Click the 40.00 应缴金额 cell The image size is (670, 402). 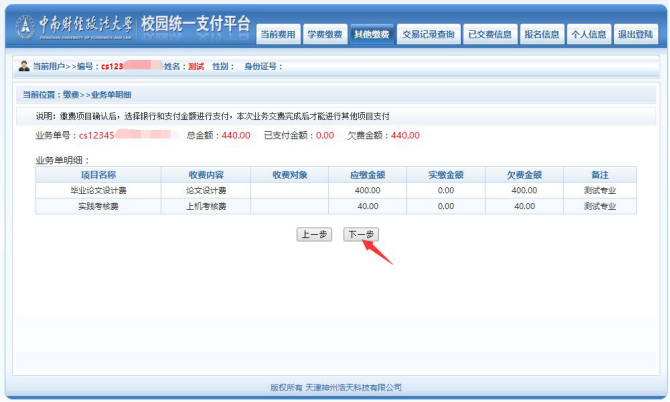click(368, 206)
